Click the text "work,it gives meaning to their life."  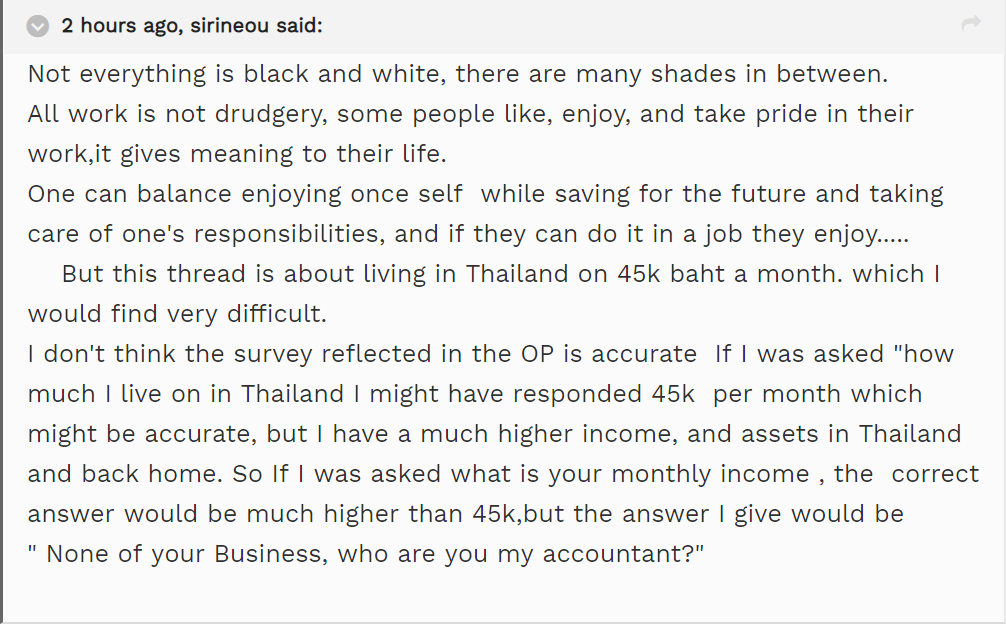pos(237,154)
